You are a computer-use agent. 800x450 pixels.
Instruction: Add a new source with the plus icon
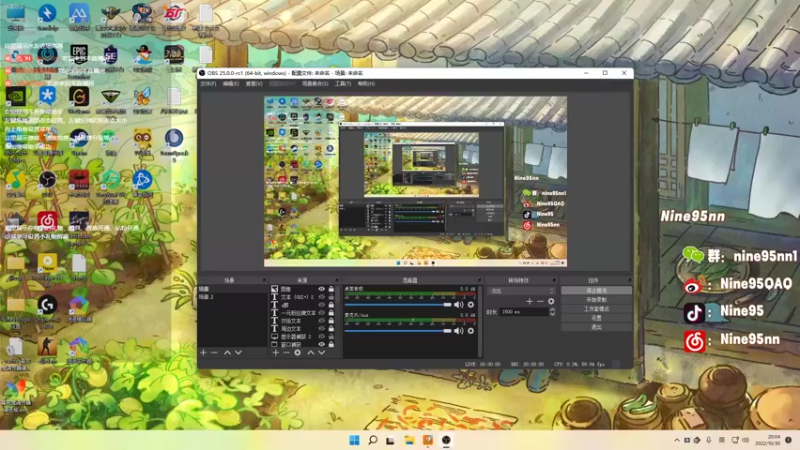click(276, 353)
